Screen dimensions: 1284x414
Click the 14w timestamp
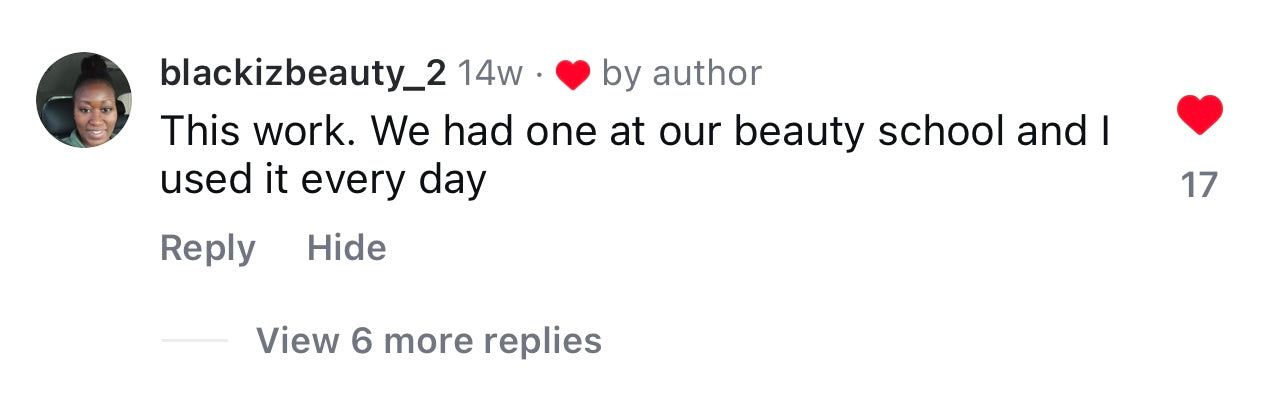click(490, 73)
